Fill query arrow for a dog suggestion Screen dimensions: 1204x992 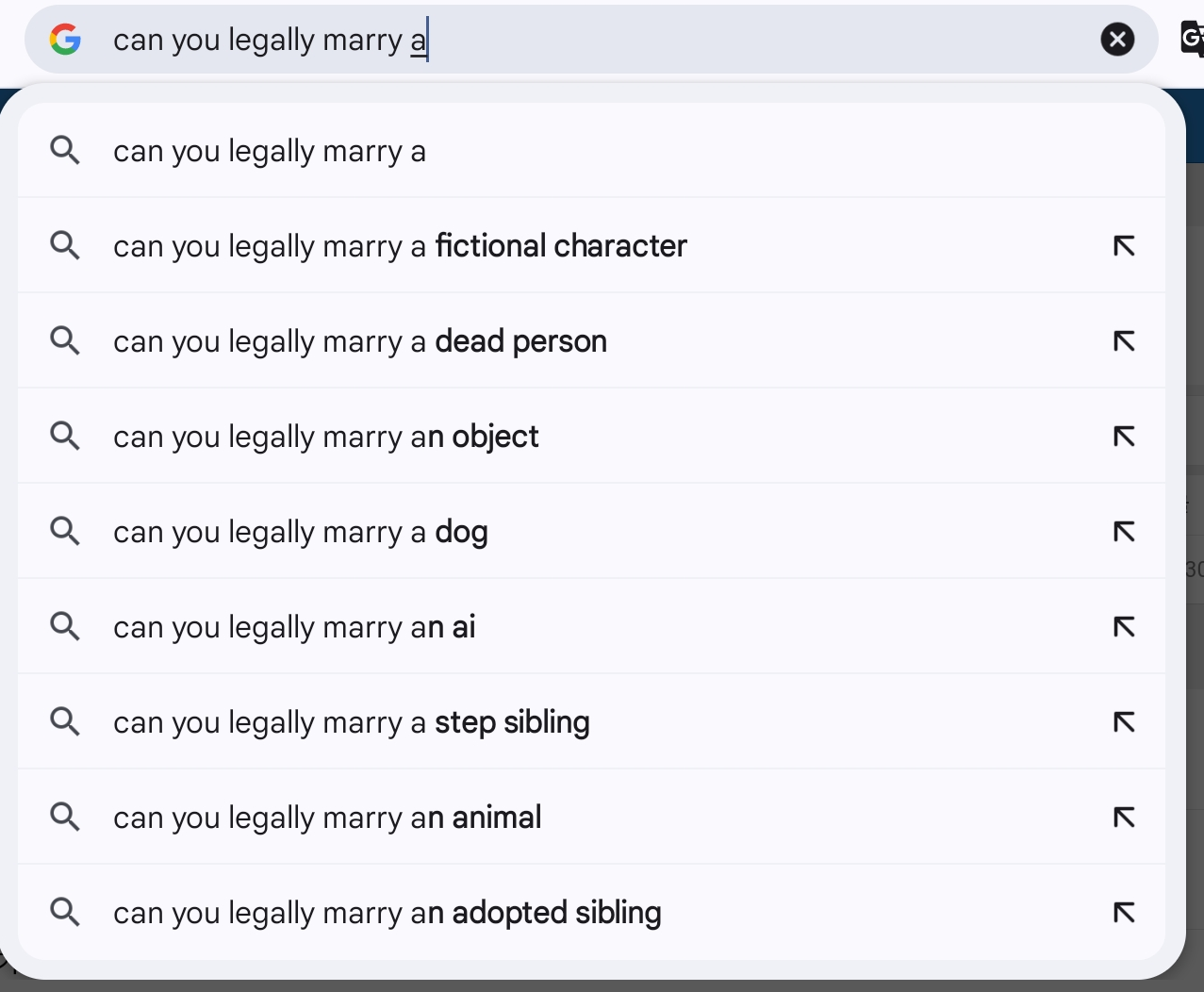(x=1124, y=532)
